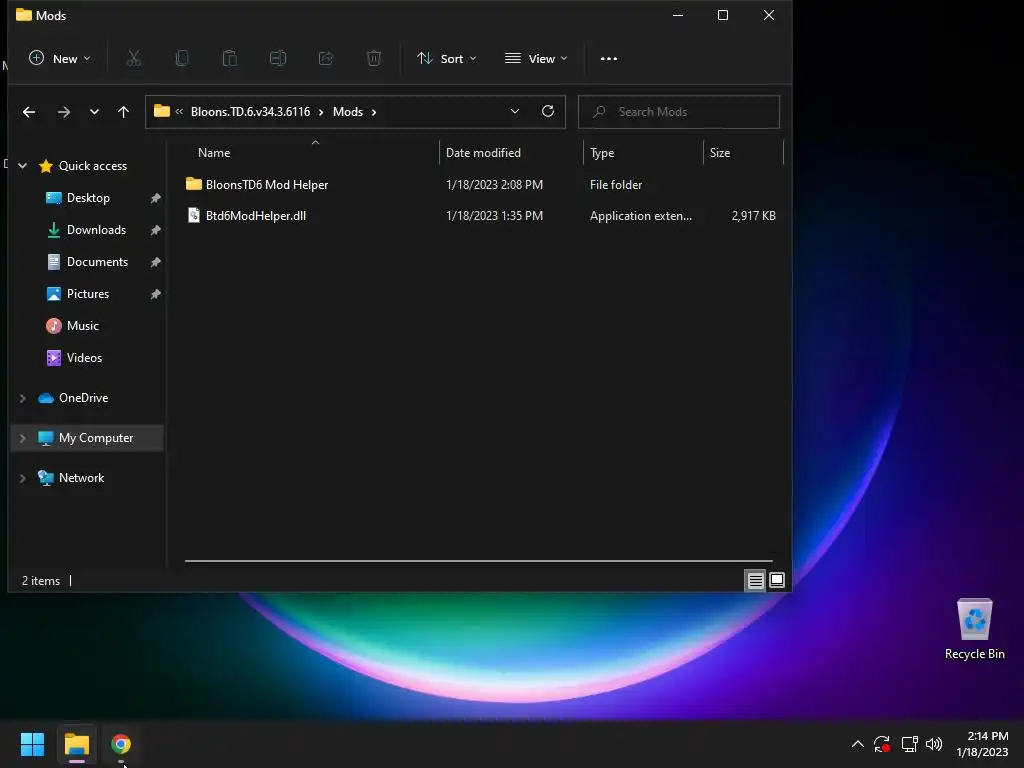Open Music in navigation pane

pyautogui.click(x=82, y=326)
